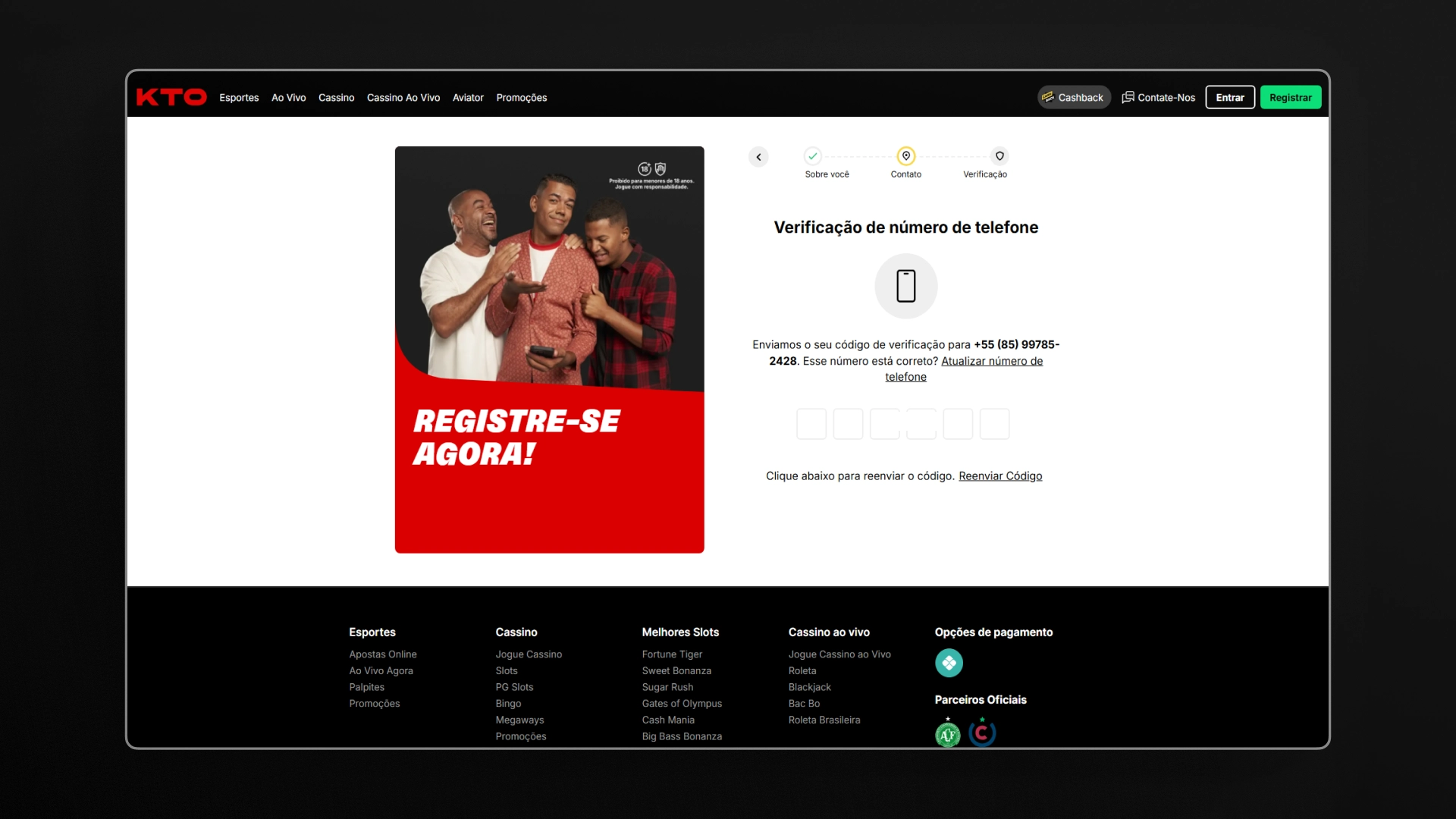Click the KTO logo

click(x=171, y=97)
